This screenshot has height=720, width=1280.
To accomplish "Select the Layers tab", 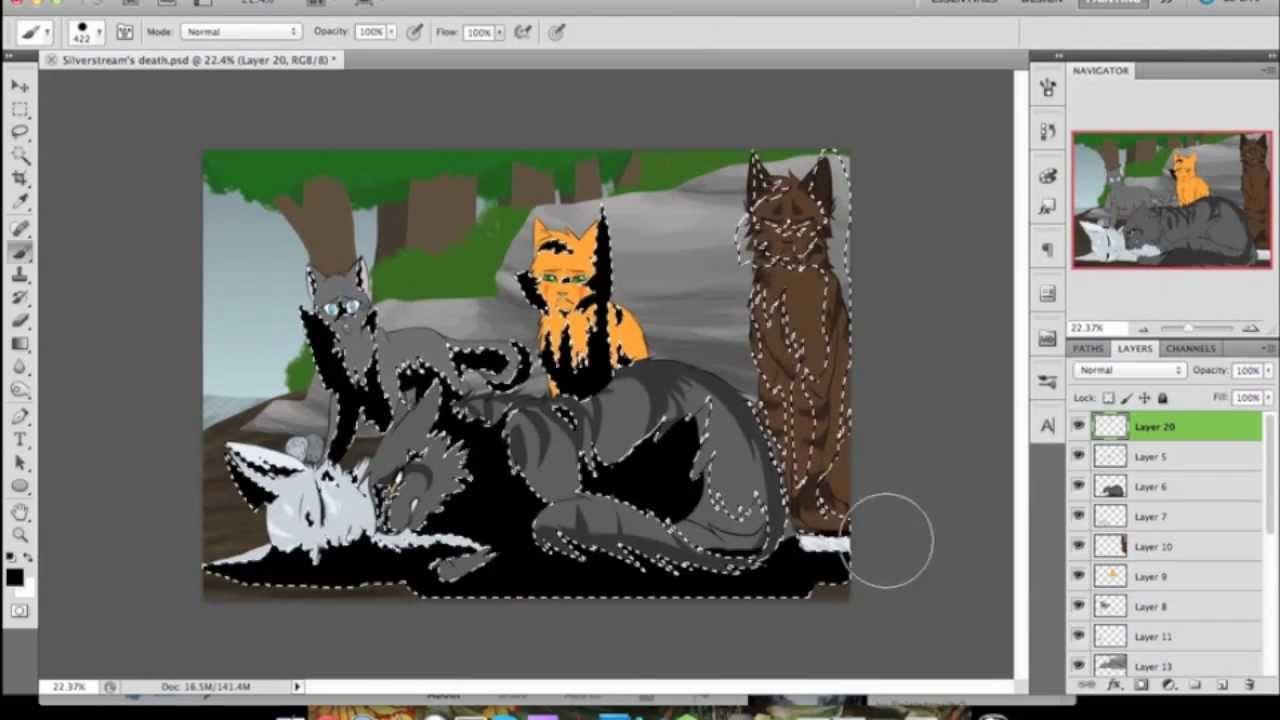I will click(1134, 348).
